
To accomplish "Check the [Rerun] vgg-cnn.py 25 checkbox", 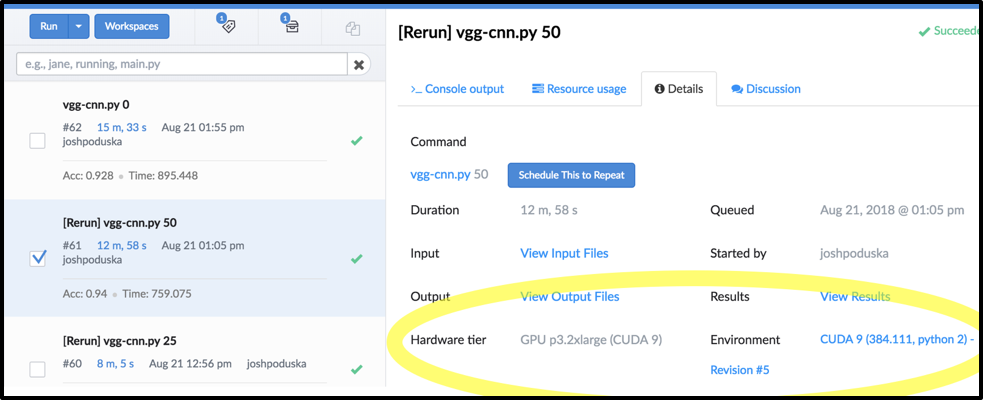I will 38,369.
